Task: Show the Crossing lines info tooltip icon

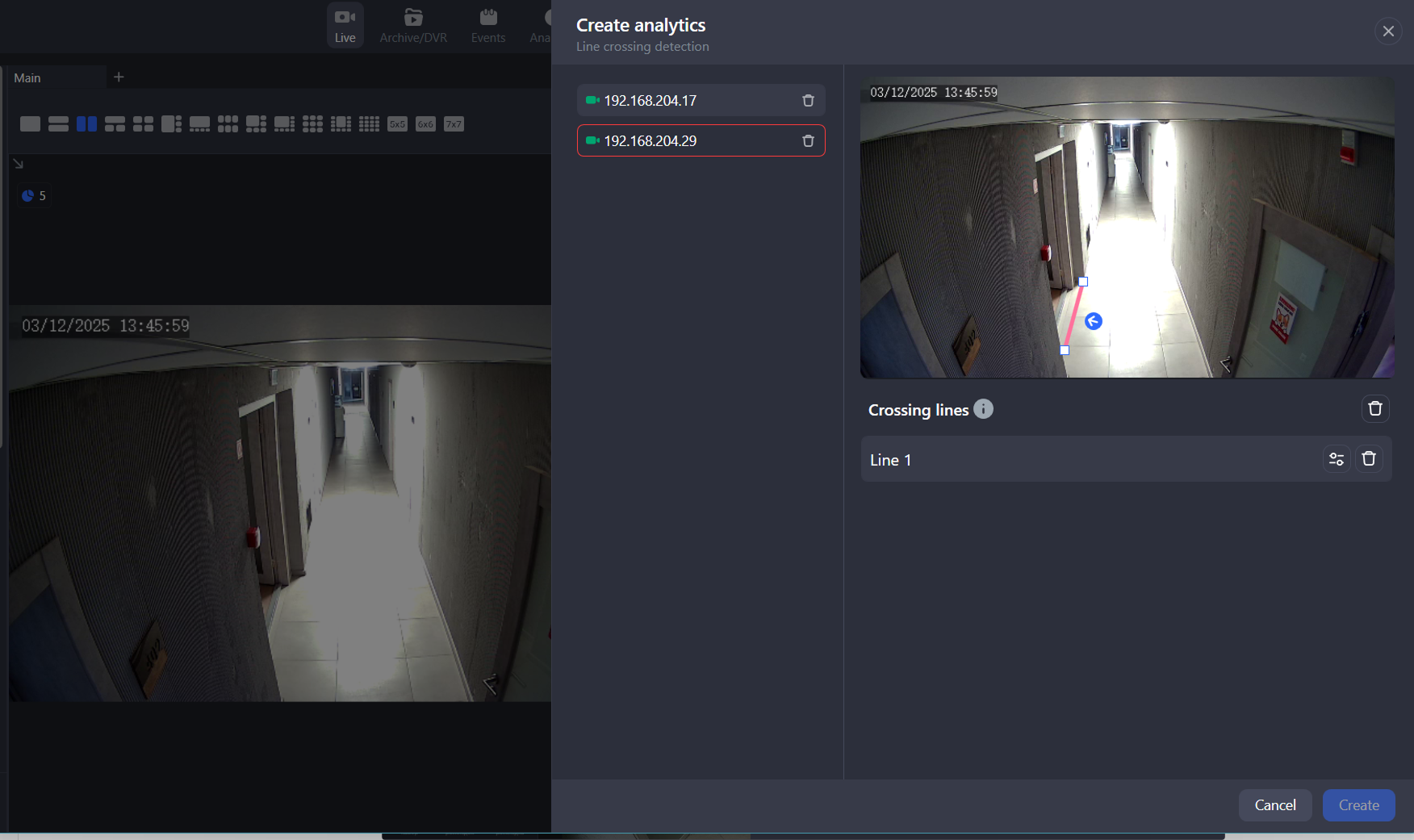Action: [x=983, y=409]
